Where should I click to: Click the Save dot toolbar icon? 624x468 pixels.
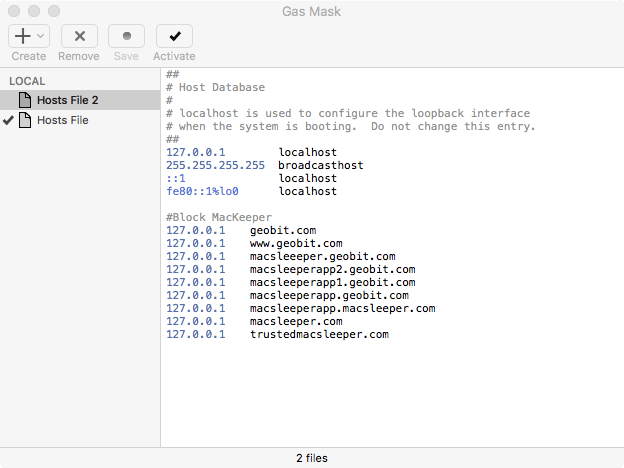click(127, 36)
